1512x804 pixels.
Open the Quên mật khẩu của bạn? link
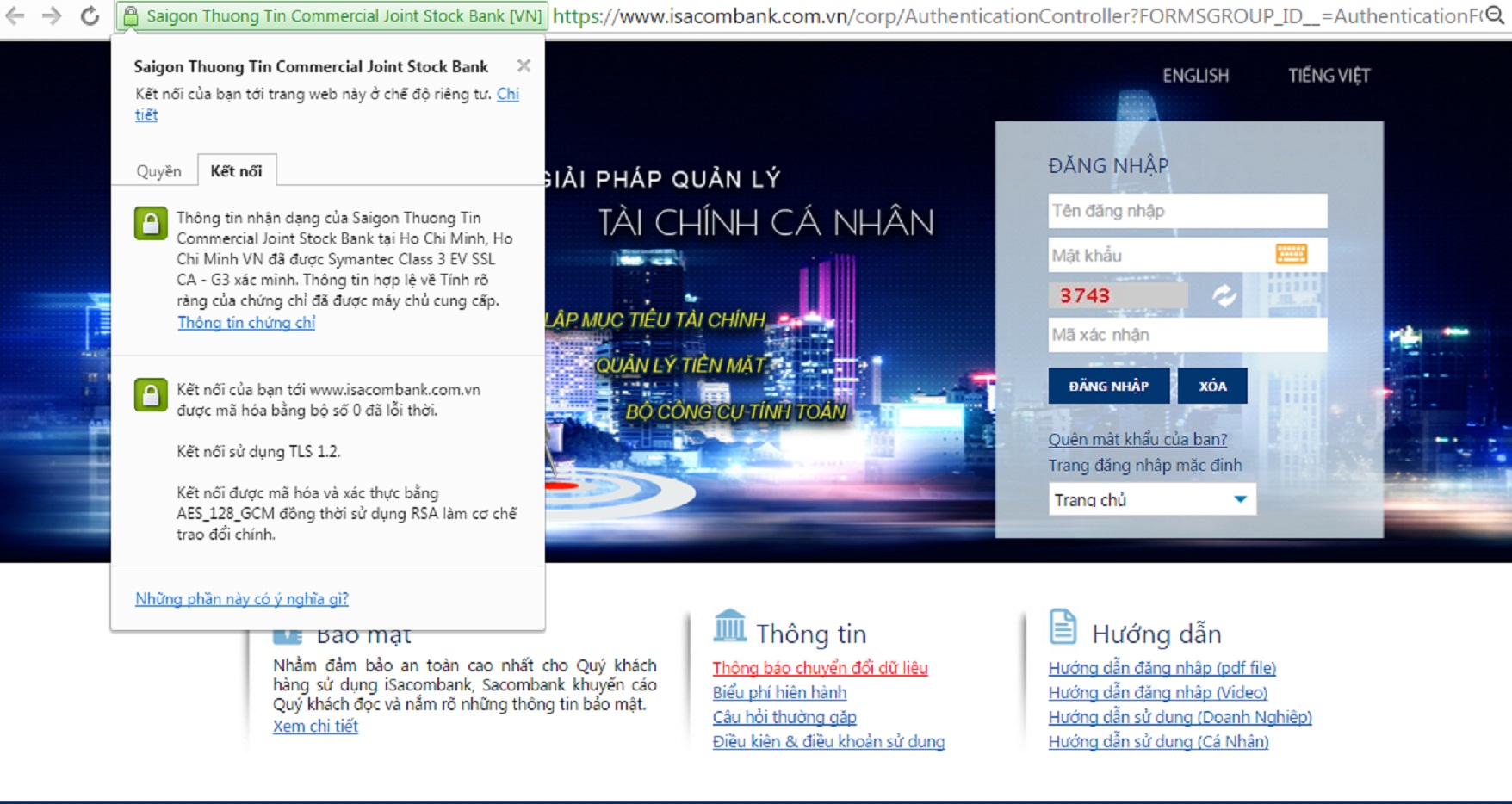1137,439
